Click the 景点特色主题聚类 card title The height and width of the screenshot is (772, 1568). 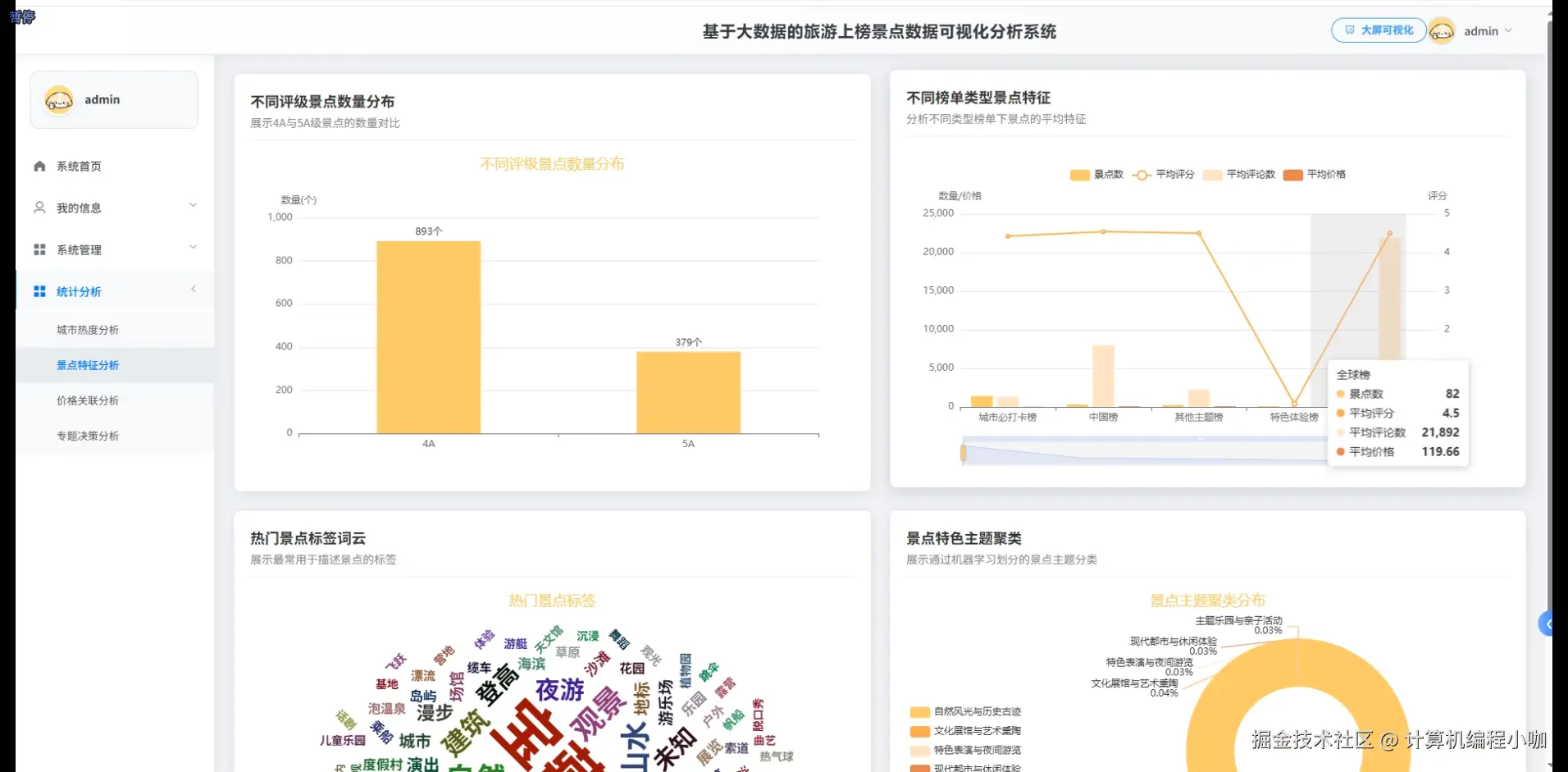point(964,538)
